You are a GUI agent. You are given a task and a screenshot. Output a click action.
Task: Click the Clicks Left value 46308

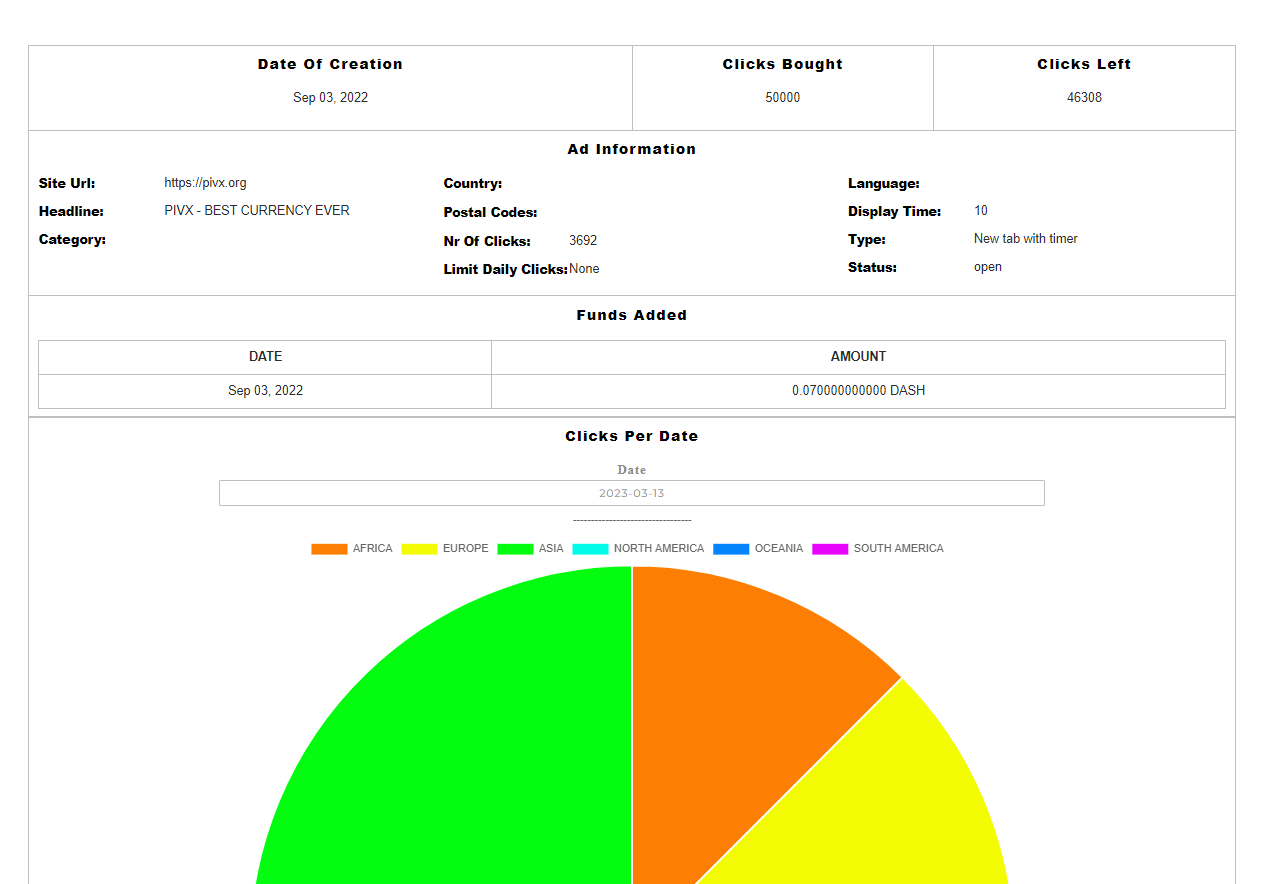pyautogui.click(x=1084, y=98)
